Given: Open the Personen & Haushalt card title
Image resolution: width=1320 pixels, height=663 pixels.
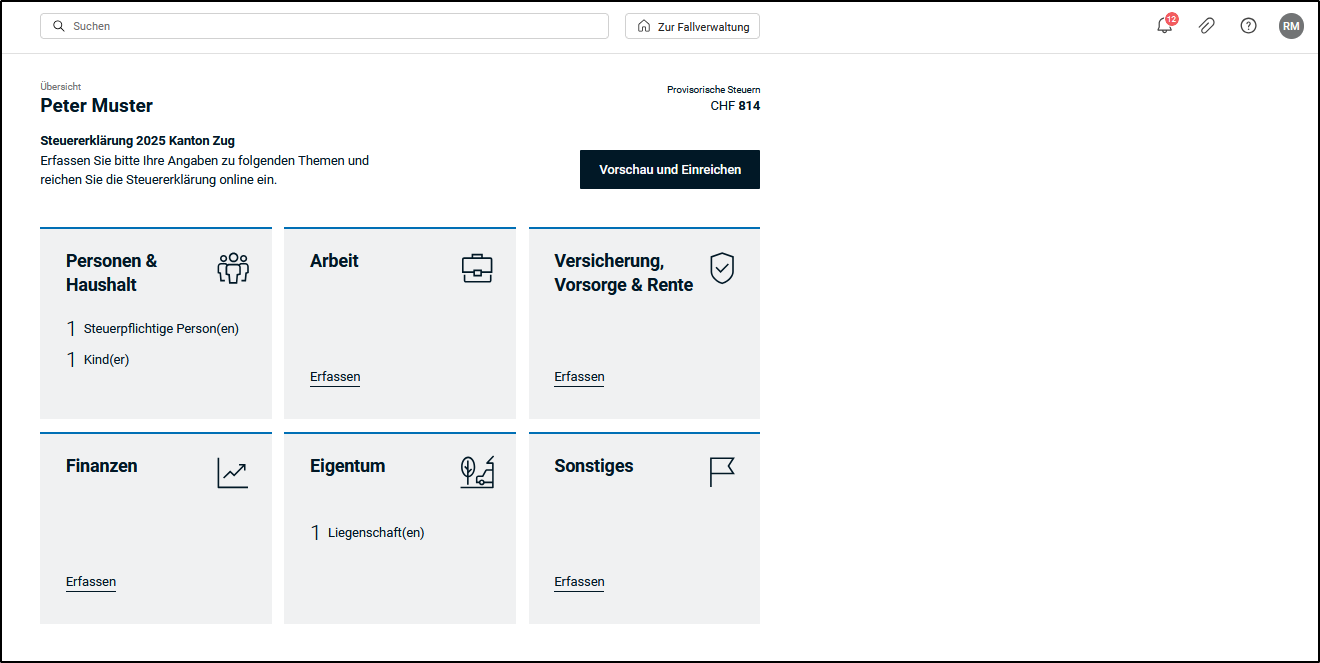Looking at the screenshot, I should [x=112, y=273].
